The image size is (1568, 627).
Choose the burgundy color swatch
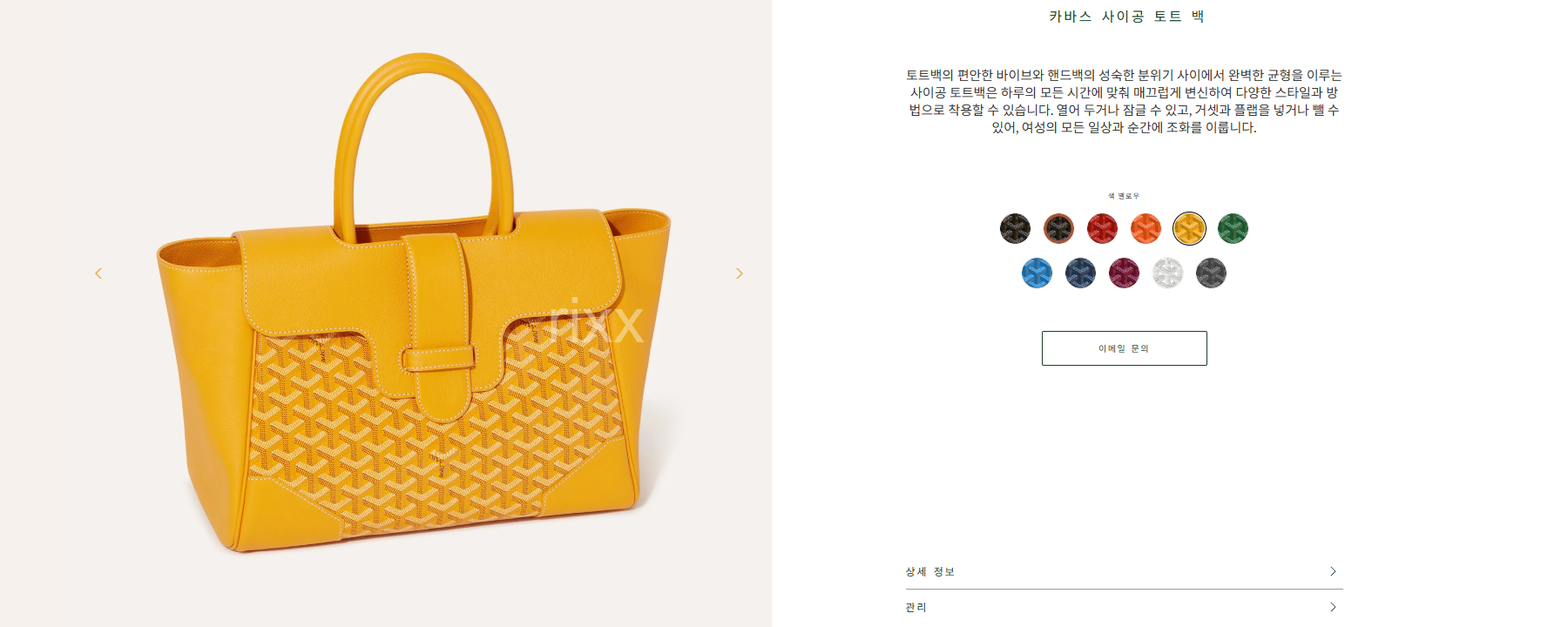click(1124, 273)
